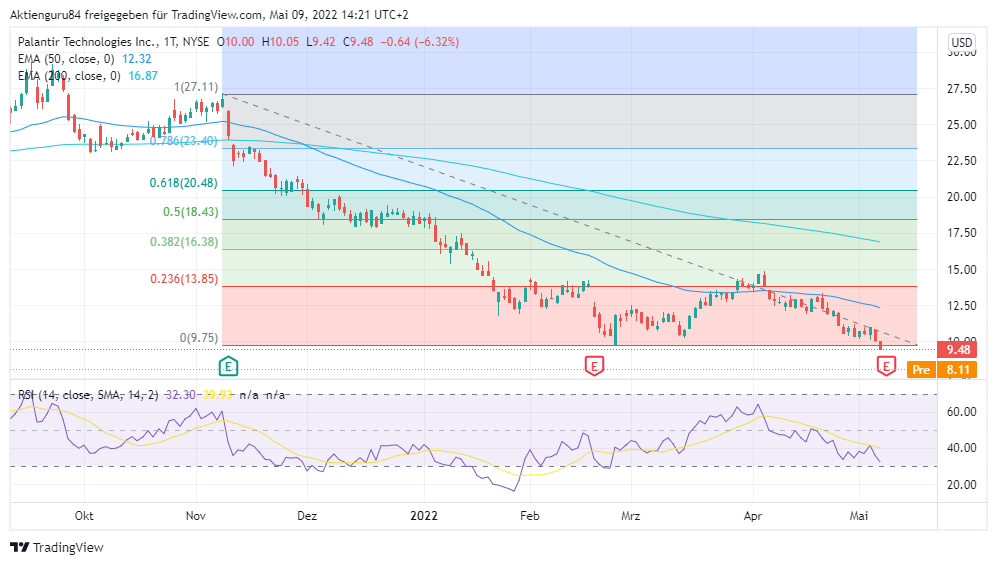Click the 27.50 price axis label
This screenshot has height=565, width=997.
tap(961, 89)
